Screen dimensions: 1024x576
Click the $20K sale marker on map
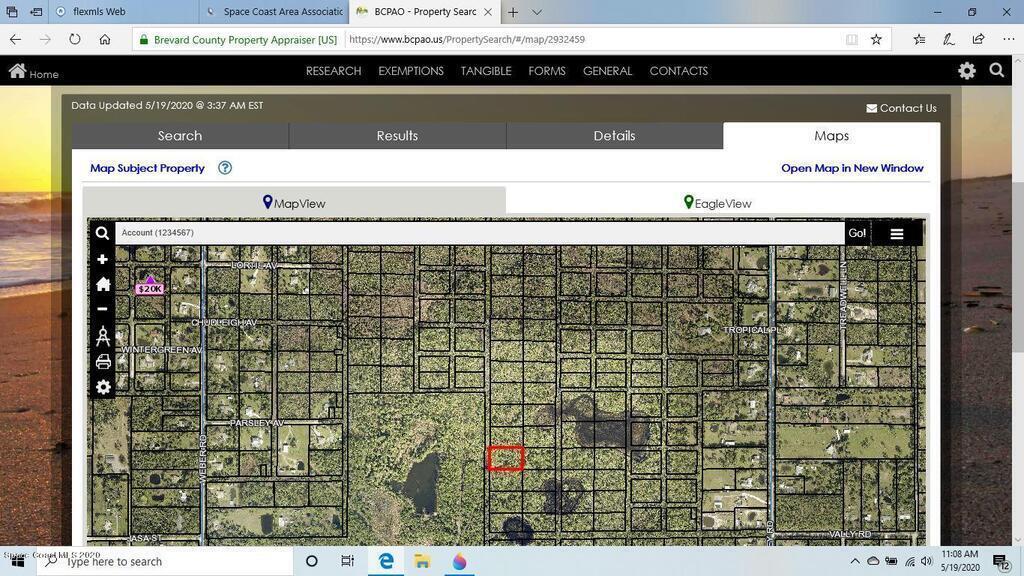tap(150, 286)
